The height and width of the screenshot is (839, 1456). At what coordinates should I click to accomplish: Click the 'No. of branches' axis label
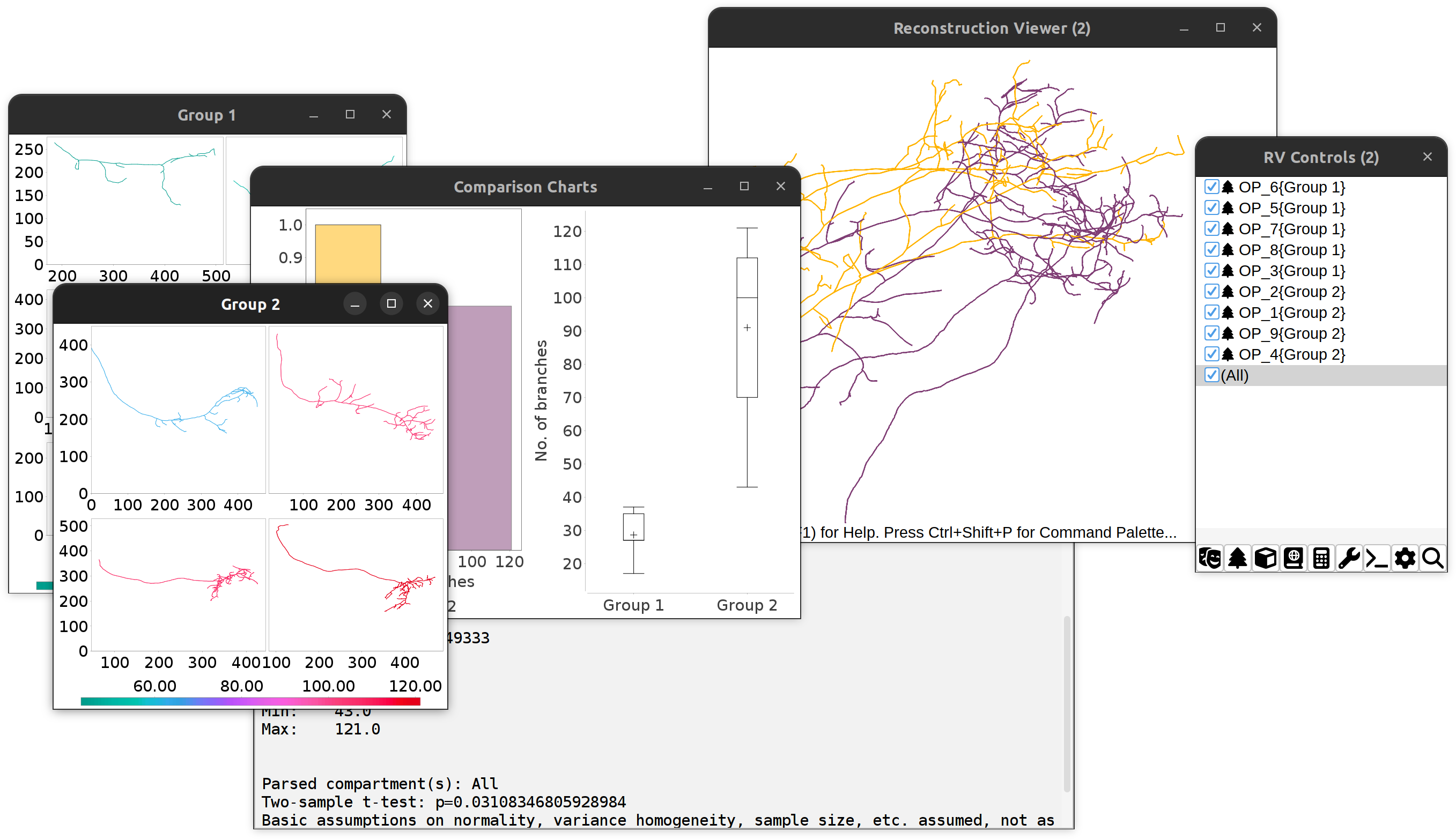(541, 400)
